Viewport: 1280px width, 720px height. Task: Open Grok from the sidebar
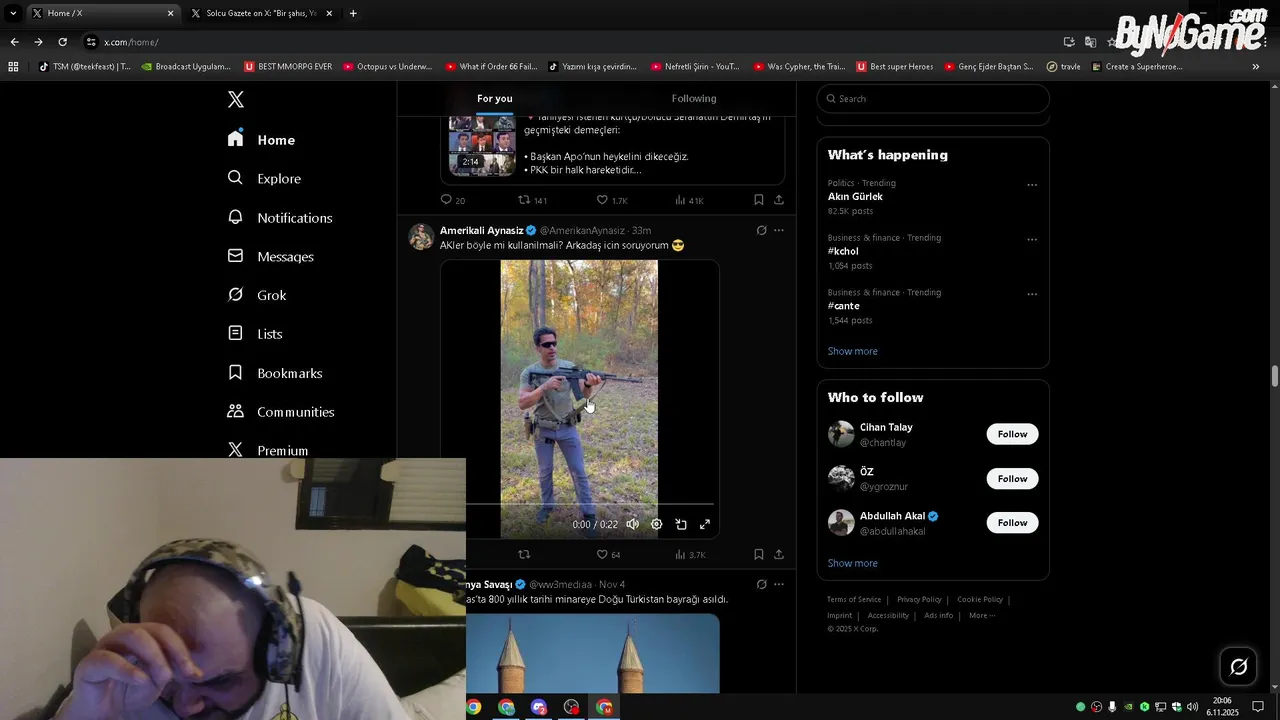tap(257, 295)
